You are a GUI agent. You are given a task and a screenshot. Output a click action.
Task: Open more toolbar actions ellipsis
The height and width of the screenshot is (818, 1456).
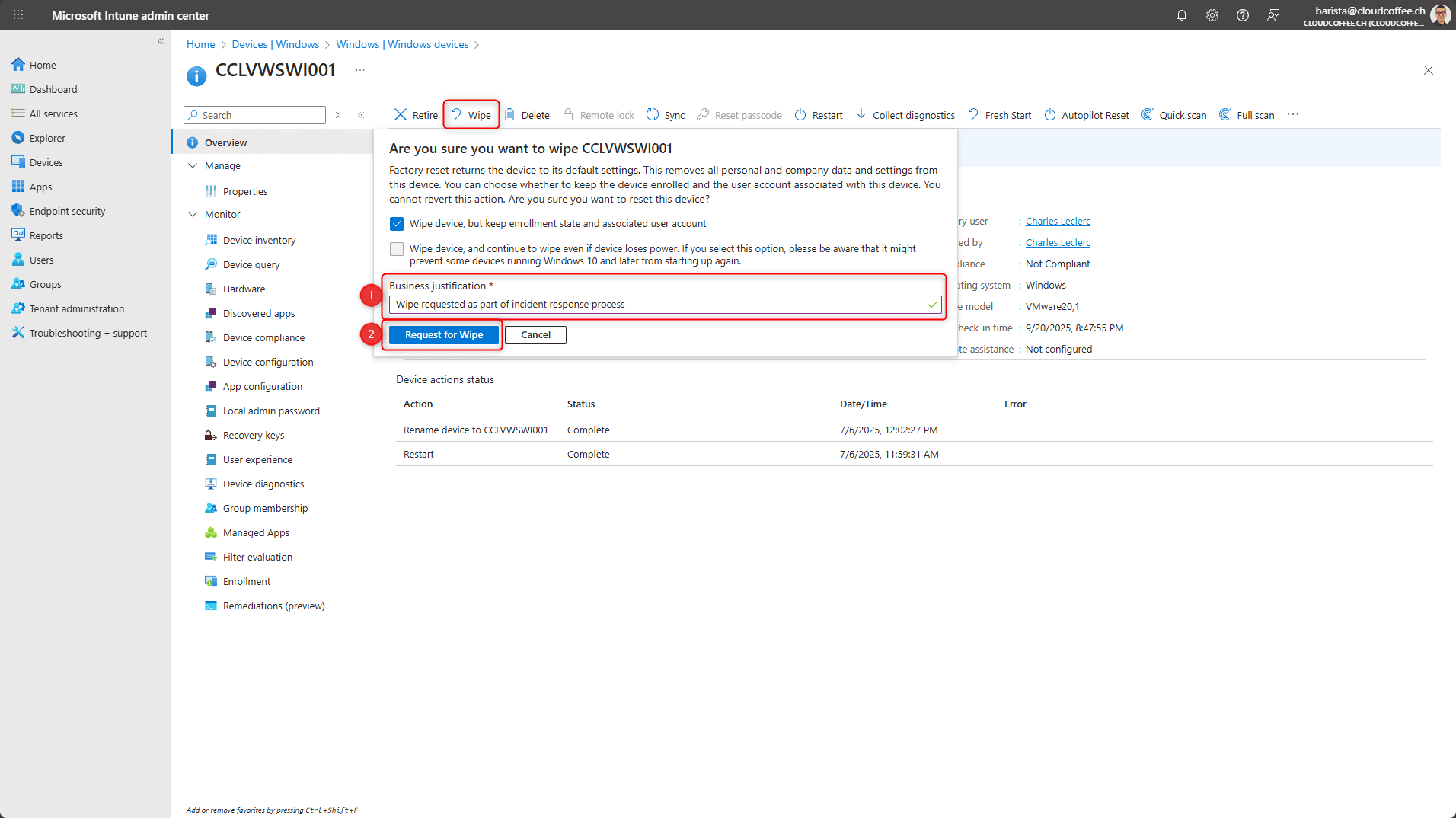1292,115
